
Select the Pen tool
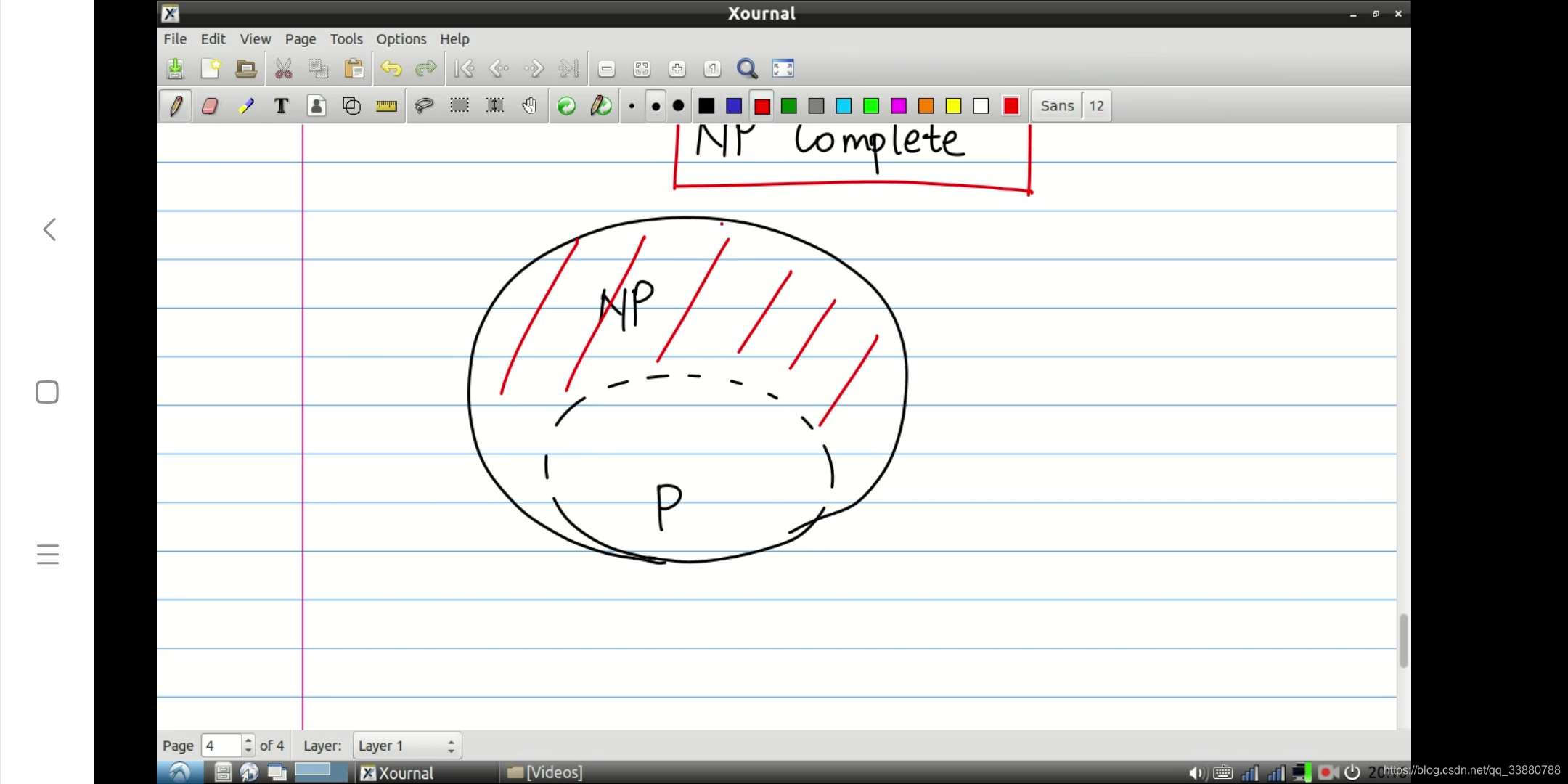click(x=175, y=106)
